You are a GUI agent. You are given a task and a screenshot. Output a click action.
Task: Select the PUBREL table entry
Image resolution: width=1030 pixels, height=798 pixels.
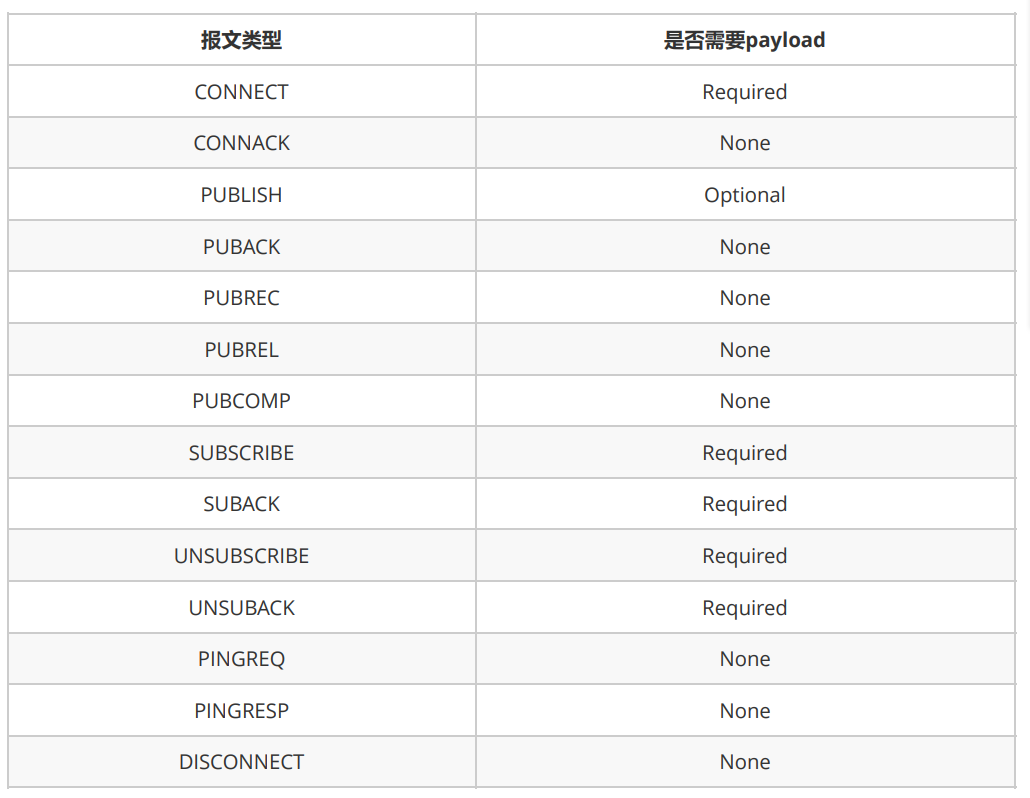(241, 350)
